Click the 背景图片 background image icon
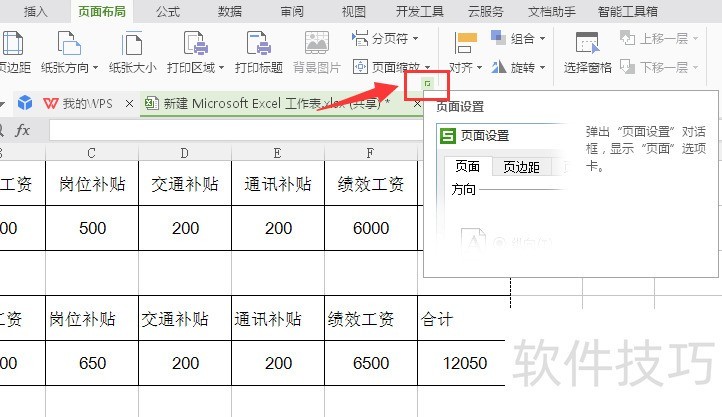722x417 pixels. click(317, 43)
